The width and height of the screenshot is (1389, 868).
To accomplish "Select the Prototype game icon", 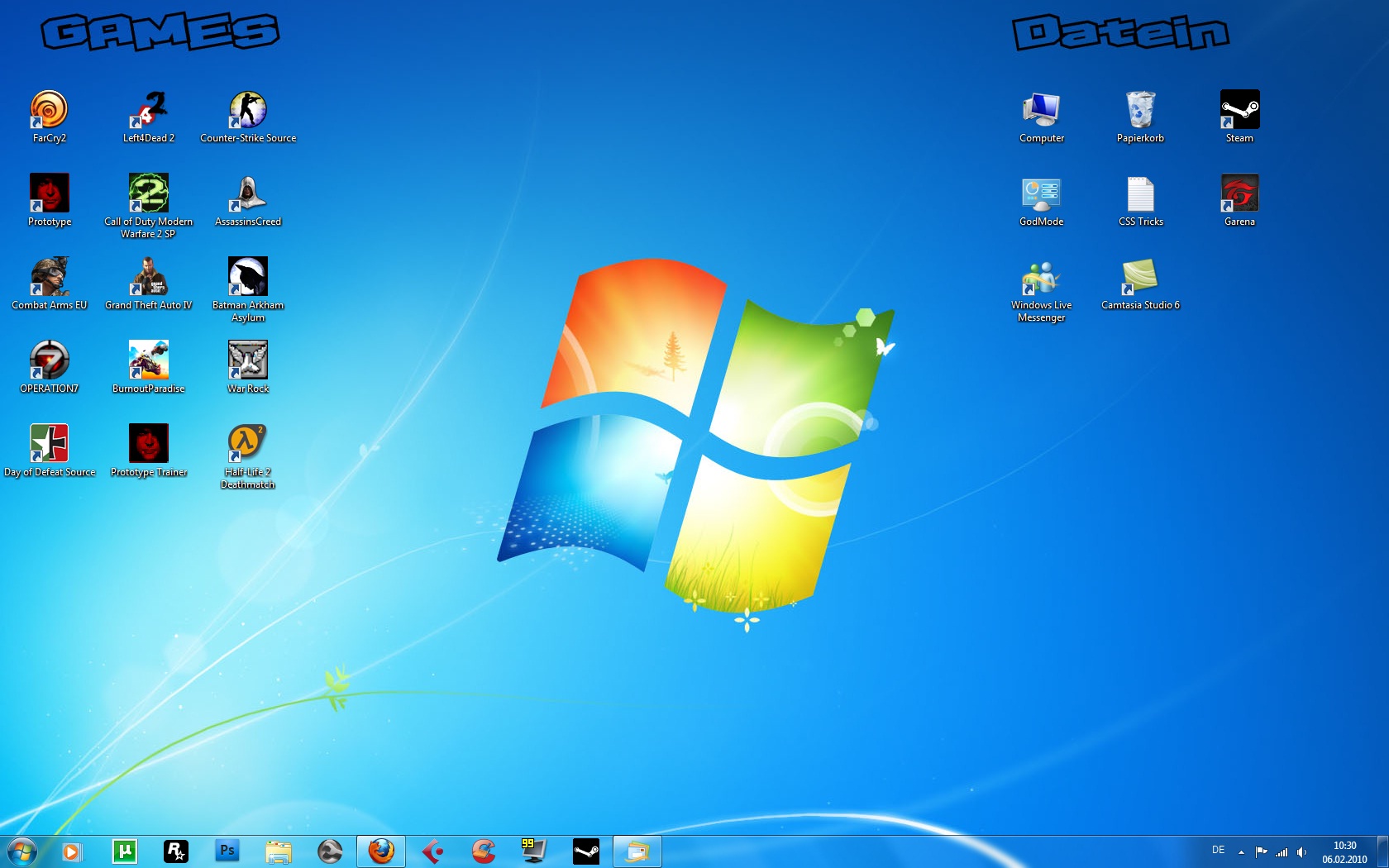I will (x=50, y=200).
